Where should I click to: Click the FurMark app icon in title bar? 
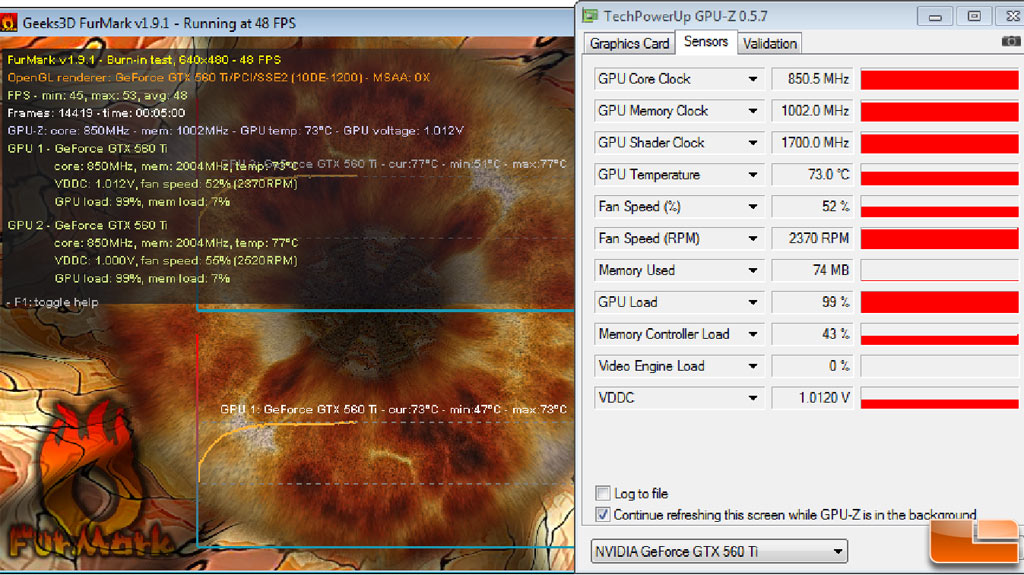pyautogui.click(x=8, y=24)
